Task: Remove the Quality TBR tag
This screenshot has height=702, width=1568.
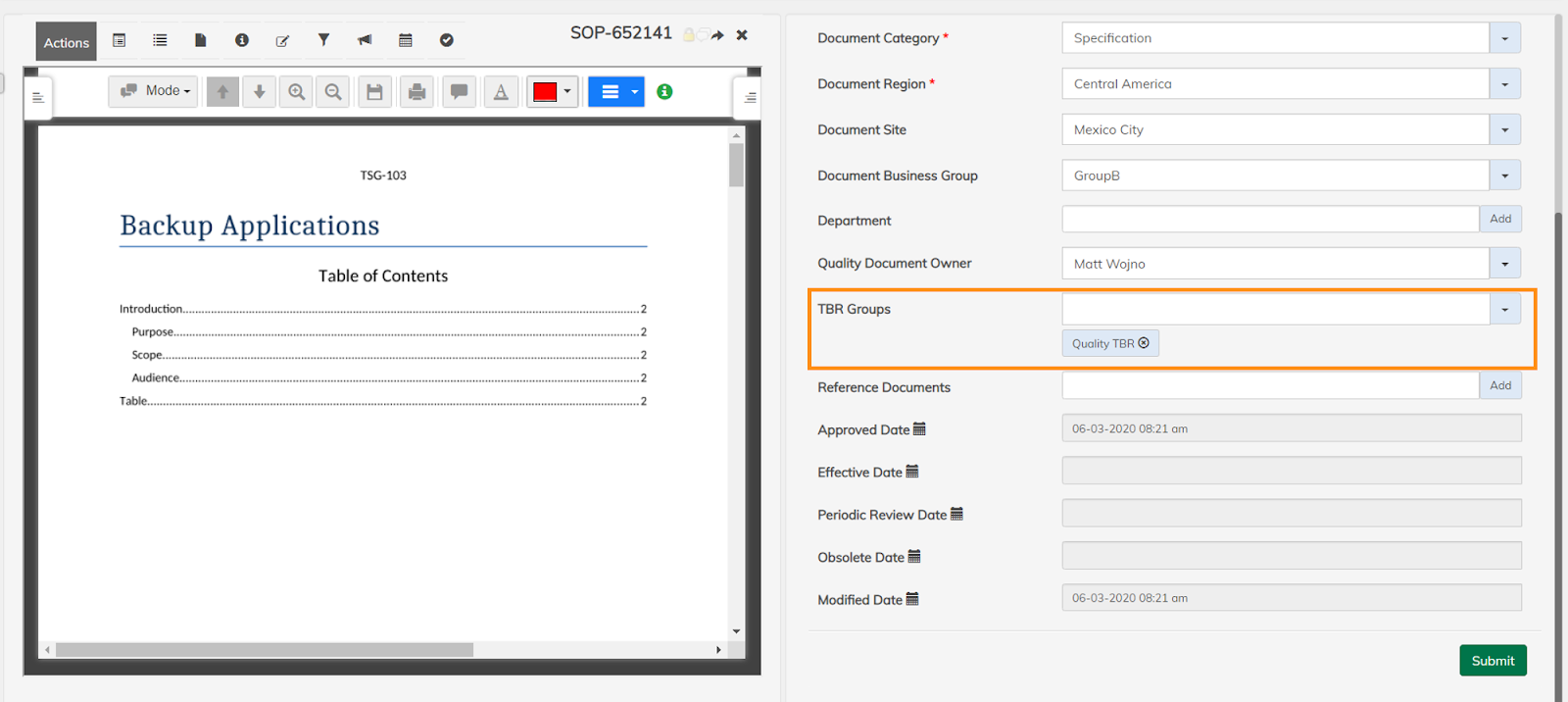Action: click(1144, 343)
